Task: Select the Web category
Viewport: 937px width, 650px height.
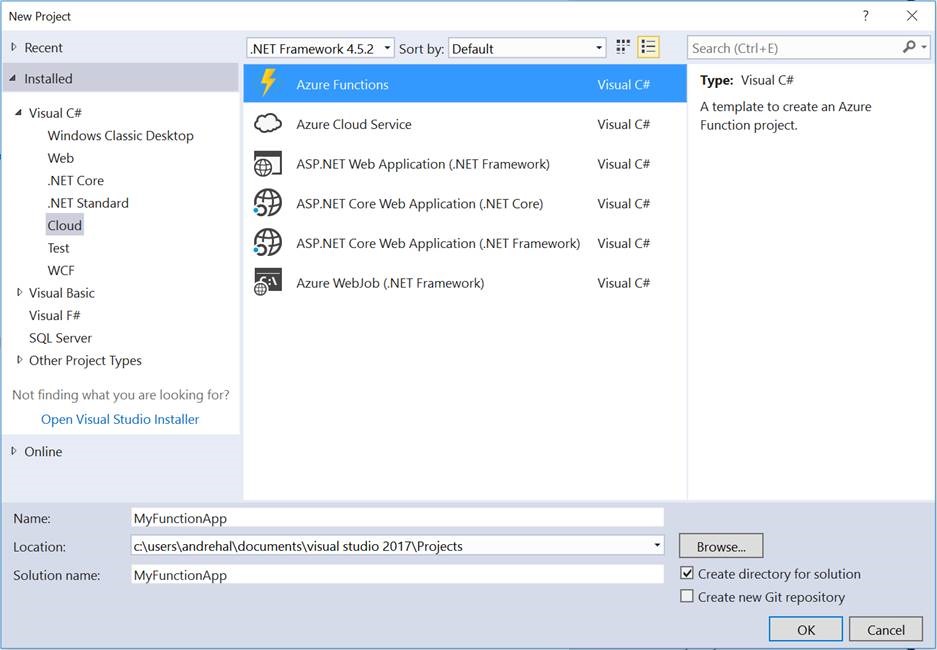Action: tap(61, 158)
